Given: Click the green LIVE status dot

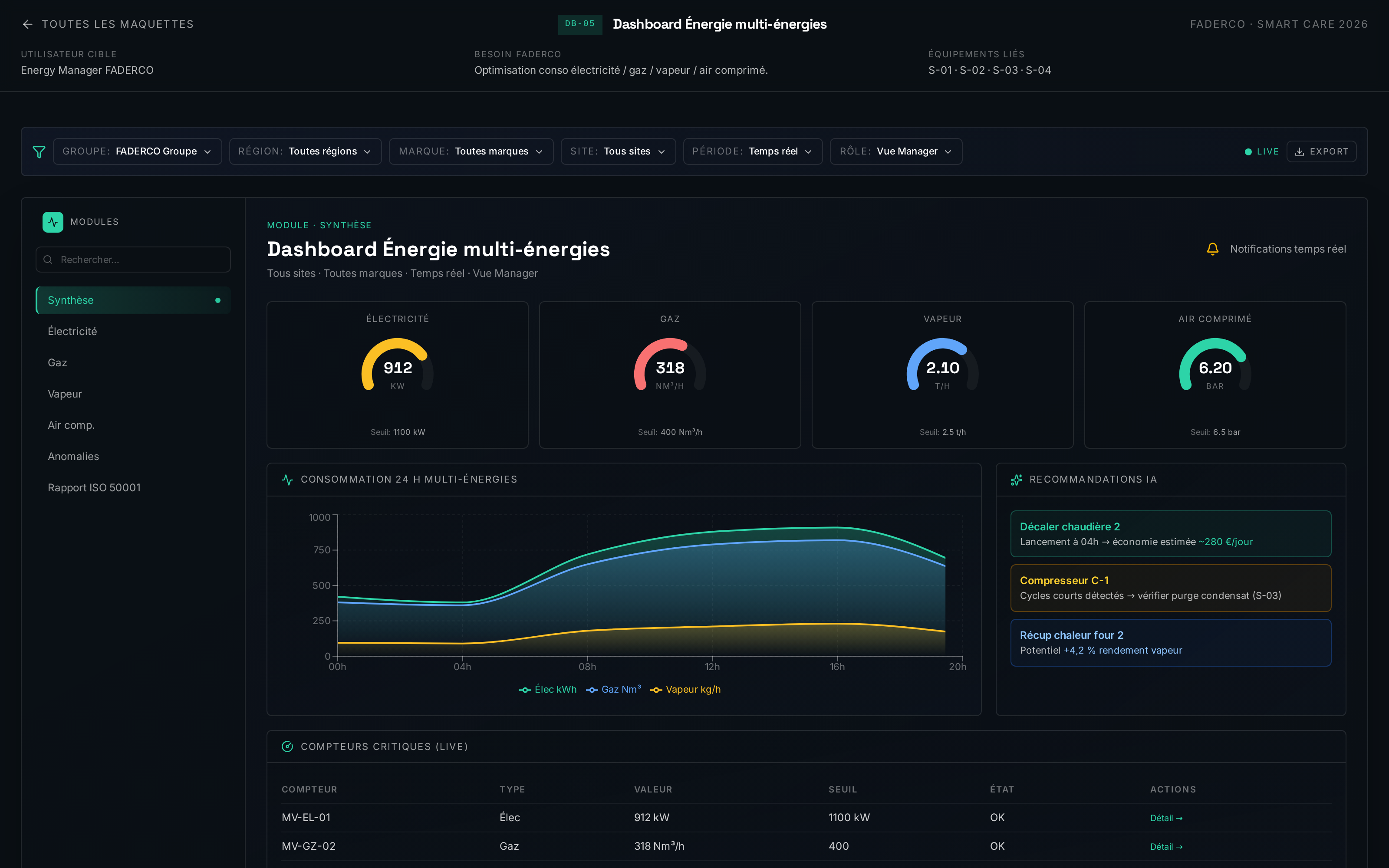Looking at the screenshot, I should click(1248, 151).
